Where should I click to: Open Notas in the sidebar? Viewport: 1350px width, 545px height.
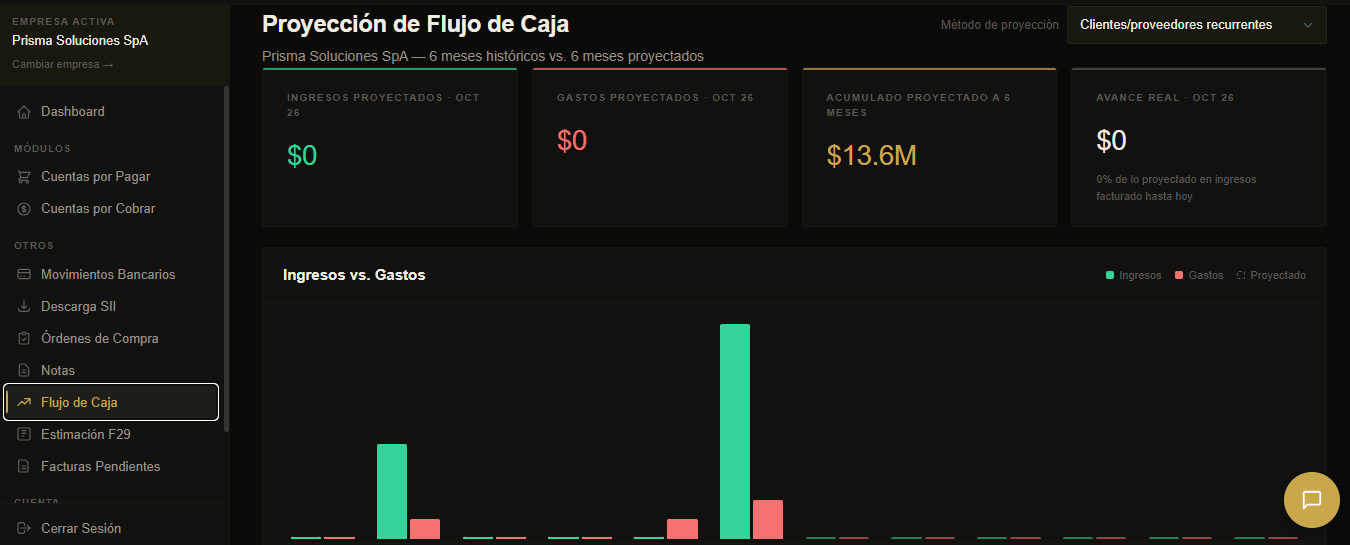111,371
